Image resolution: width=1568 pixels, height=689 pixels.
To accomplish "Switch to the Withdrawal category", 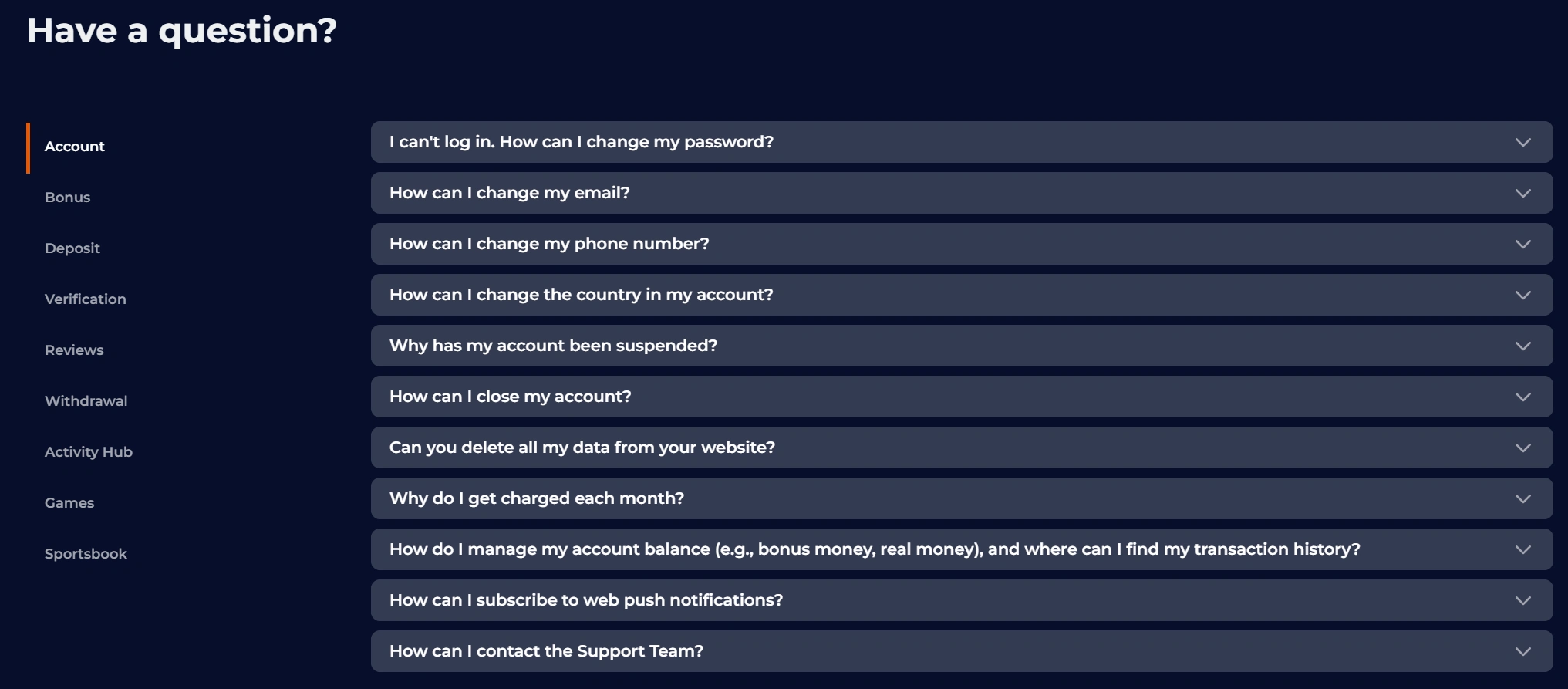I will click(x=86, y=400).
